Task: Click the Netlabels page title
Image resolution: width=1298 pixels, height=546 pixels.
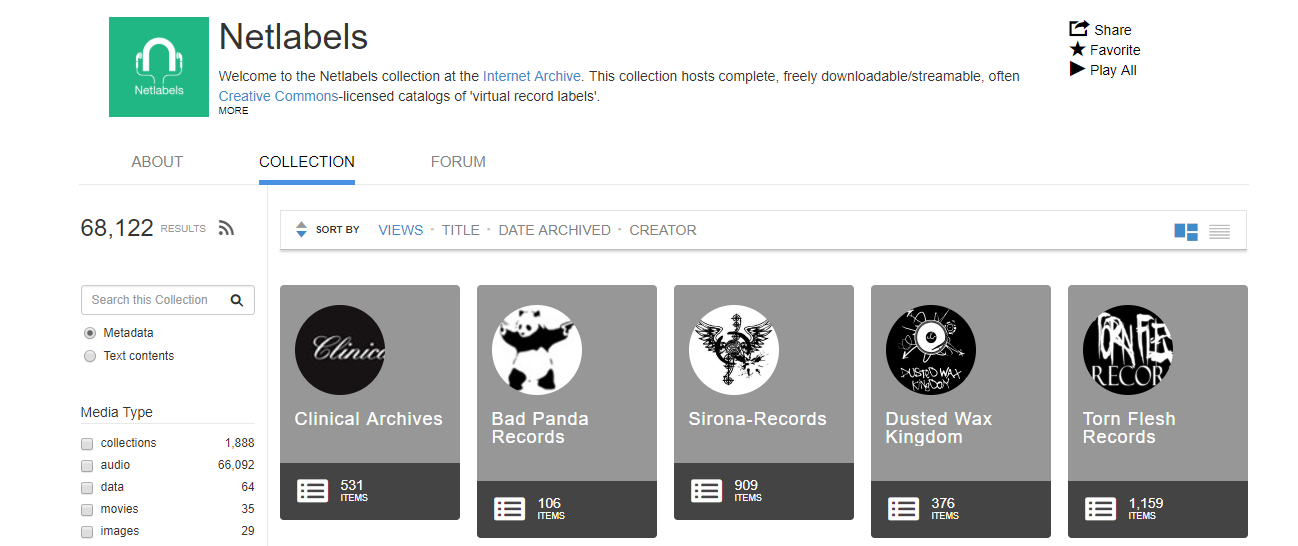Action: coord(294,38)
